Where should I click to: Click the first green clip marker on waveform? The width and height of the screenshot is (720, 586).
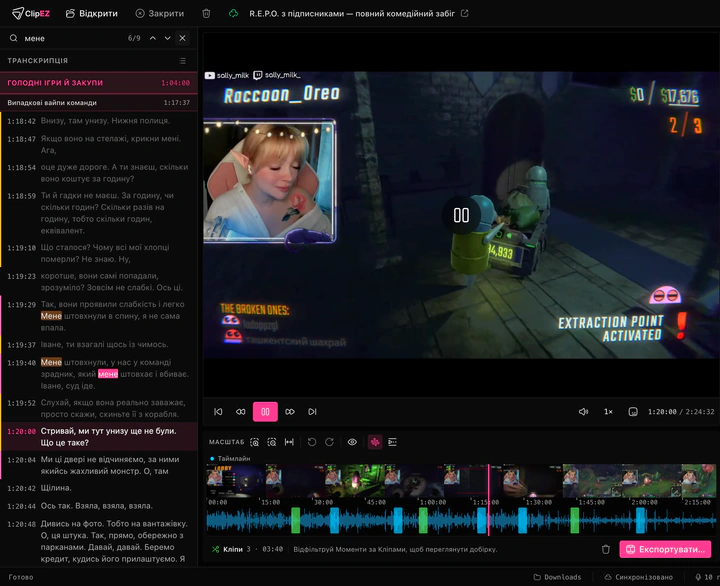296,520
